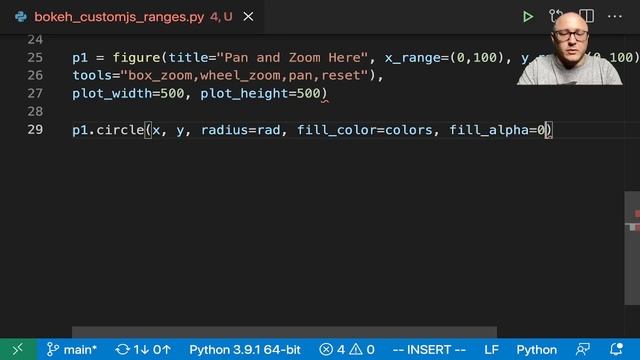Click the "Pan and Zoom Here" title string
The height and width of the screenshot is (360, 640).
click(x=292, y=58)
